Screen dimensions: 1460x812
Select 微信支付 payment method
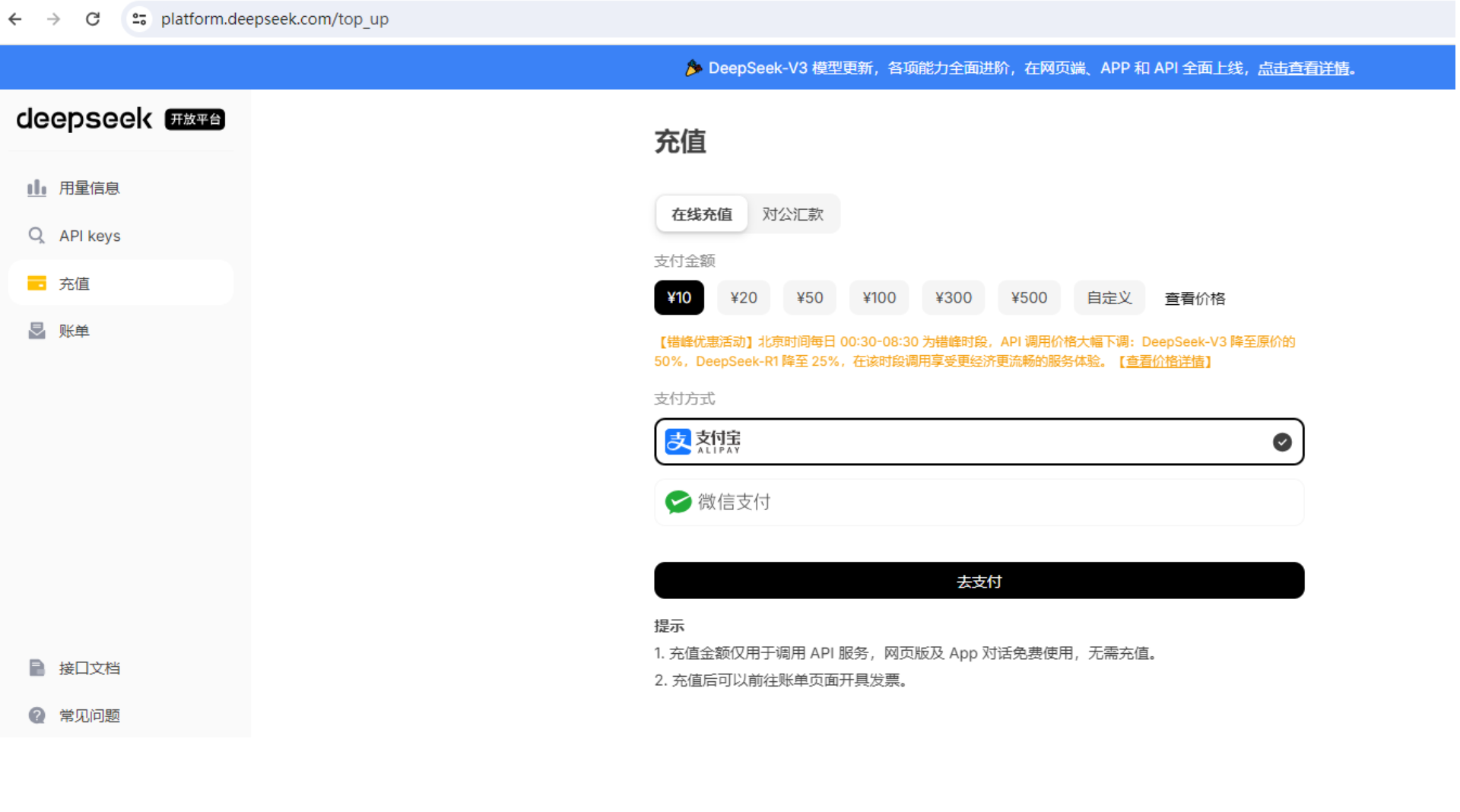click(x=979, y=502)
